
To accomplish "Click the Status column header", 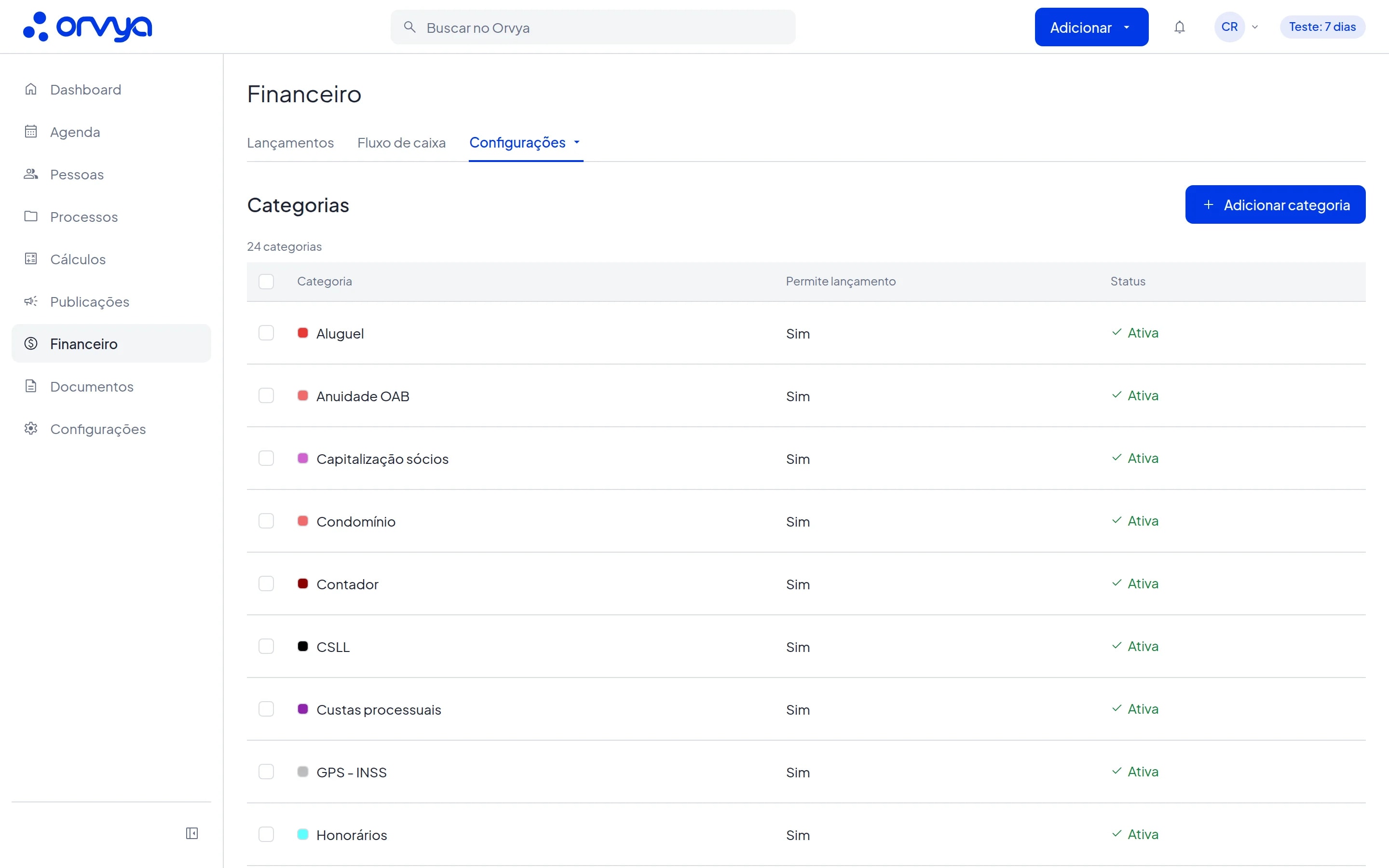I will pos(1128,281).
